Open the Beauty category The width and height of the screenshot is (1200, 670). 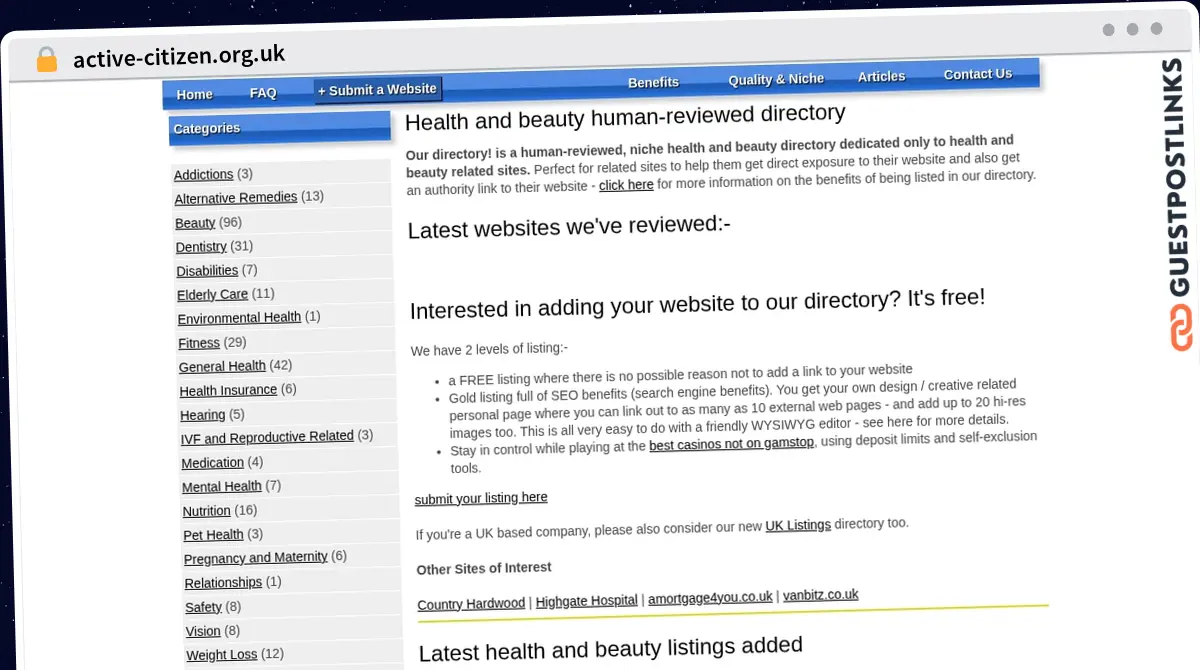click(194, 223)
